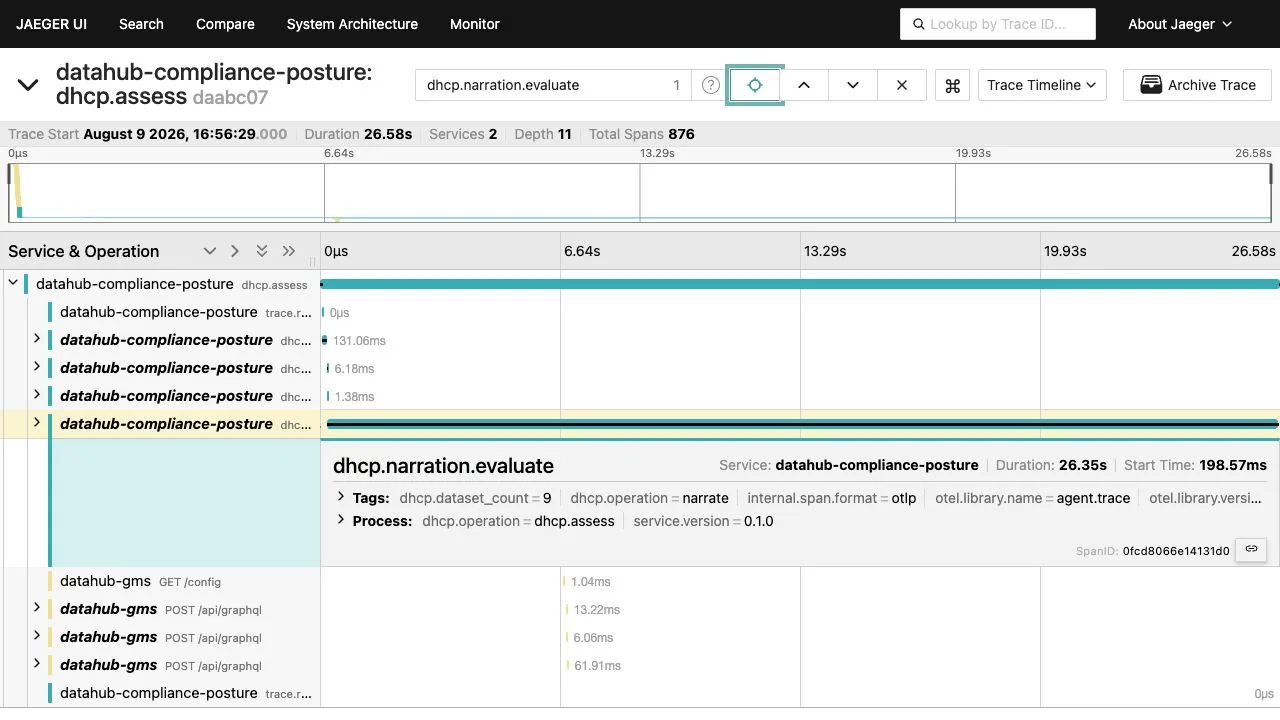
Task: Expand datahub-gms POST span with 61.91ms
Action: [x=37, y=664]
